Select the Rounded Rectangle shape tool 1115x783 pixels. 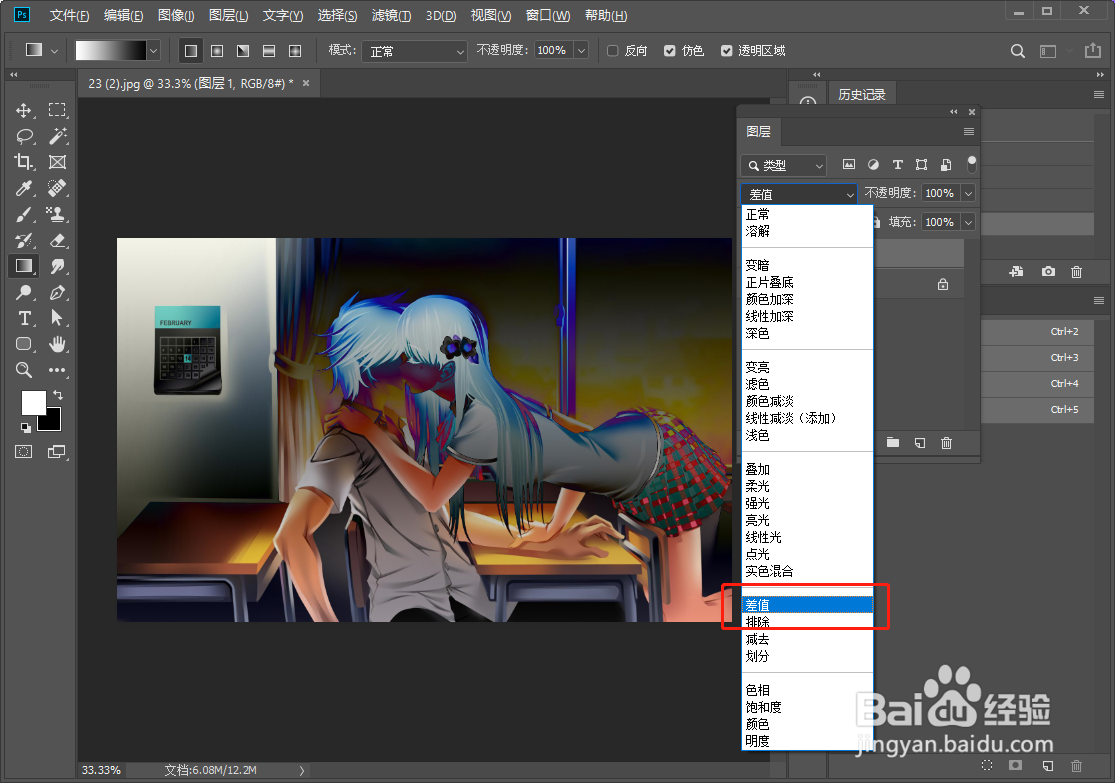pyautogui.click(x=24, y=344)
